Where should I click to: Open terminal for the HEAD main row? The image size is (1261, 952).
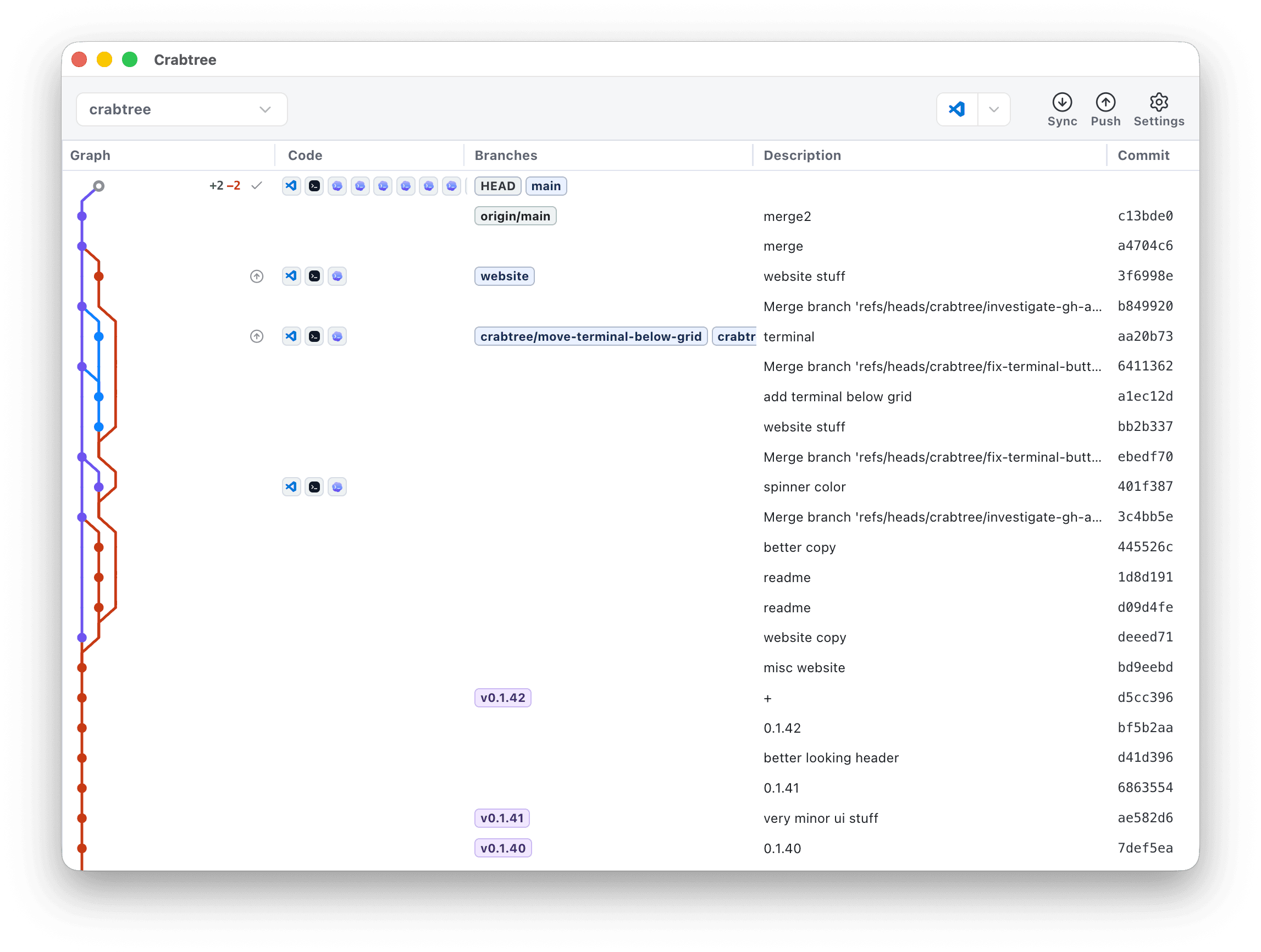[314, 186]
